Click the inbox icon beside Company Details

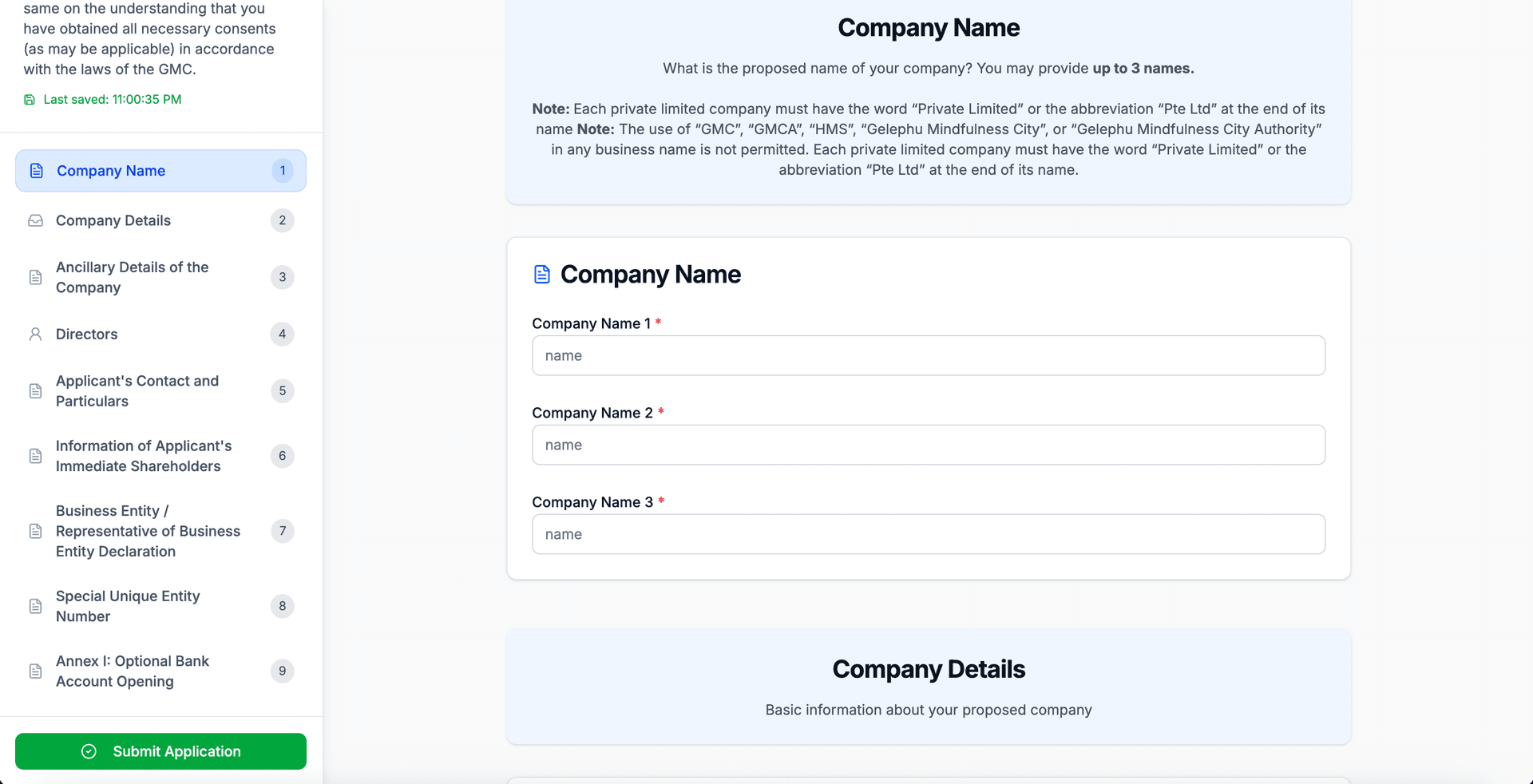(35, 220)
